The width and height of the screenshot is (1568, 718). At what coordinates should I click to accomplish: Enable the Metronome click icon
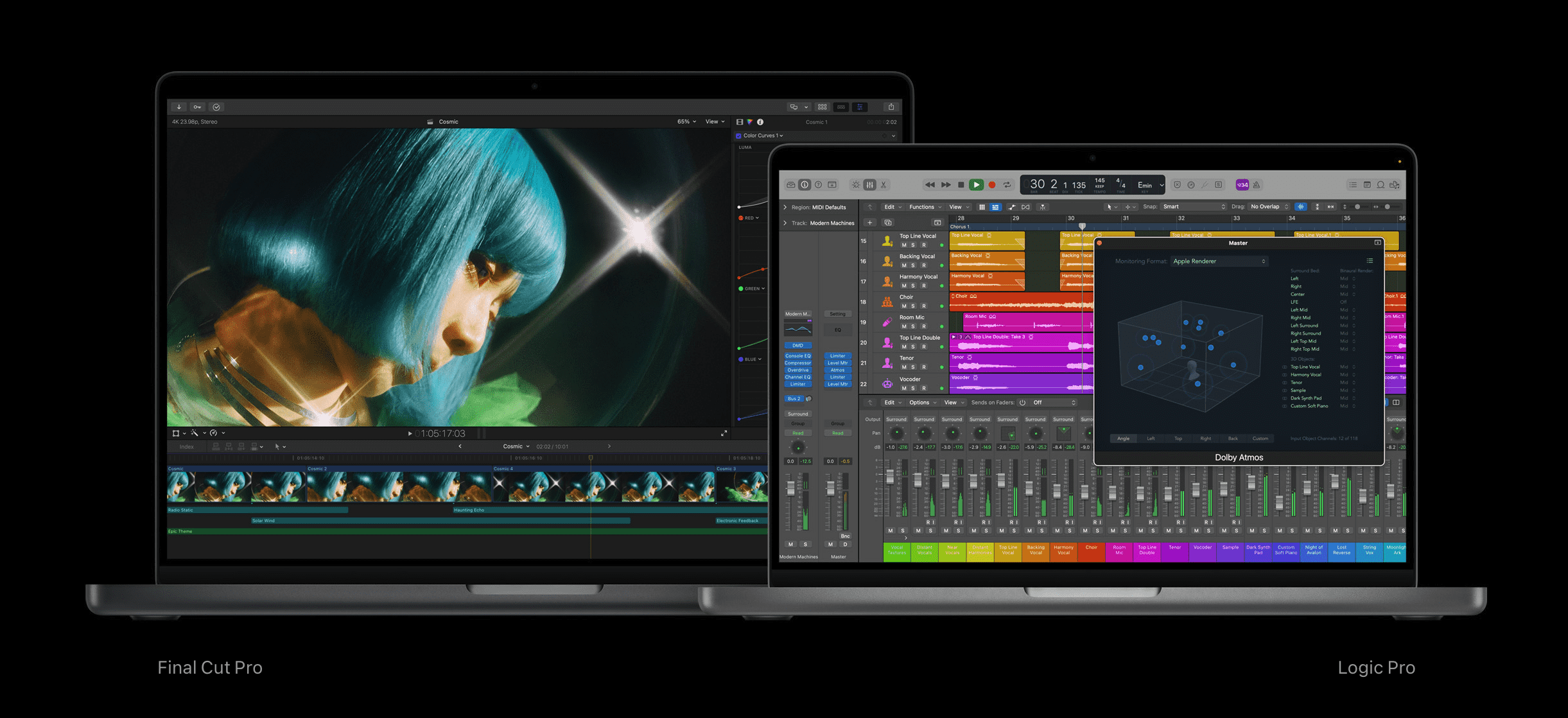(1257, 185)
